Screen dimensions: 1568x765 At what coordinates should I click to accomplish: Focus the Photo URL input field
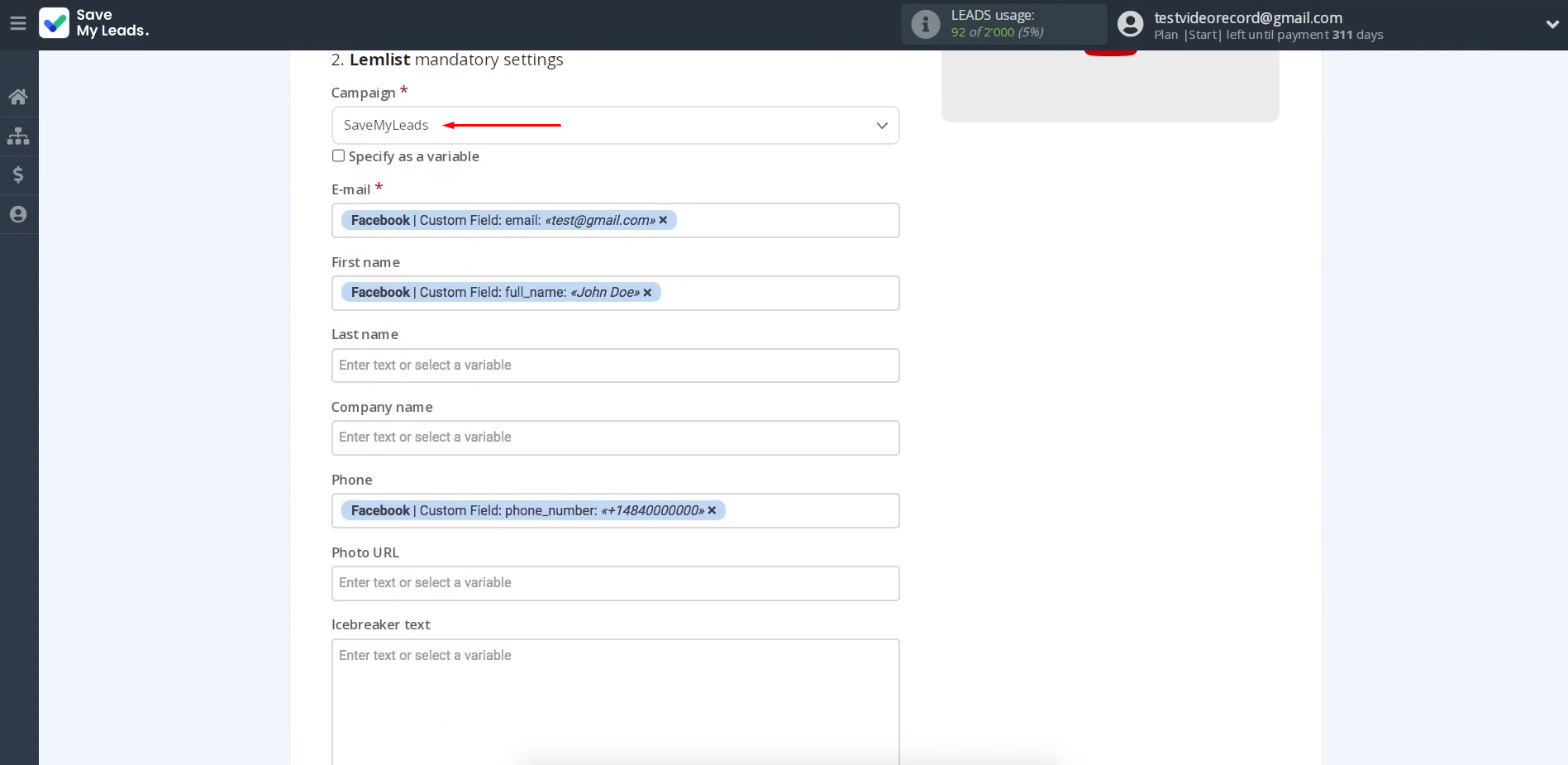click(615, 583)
